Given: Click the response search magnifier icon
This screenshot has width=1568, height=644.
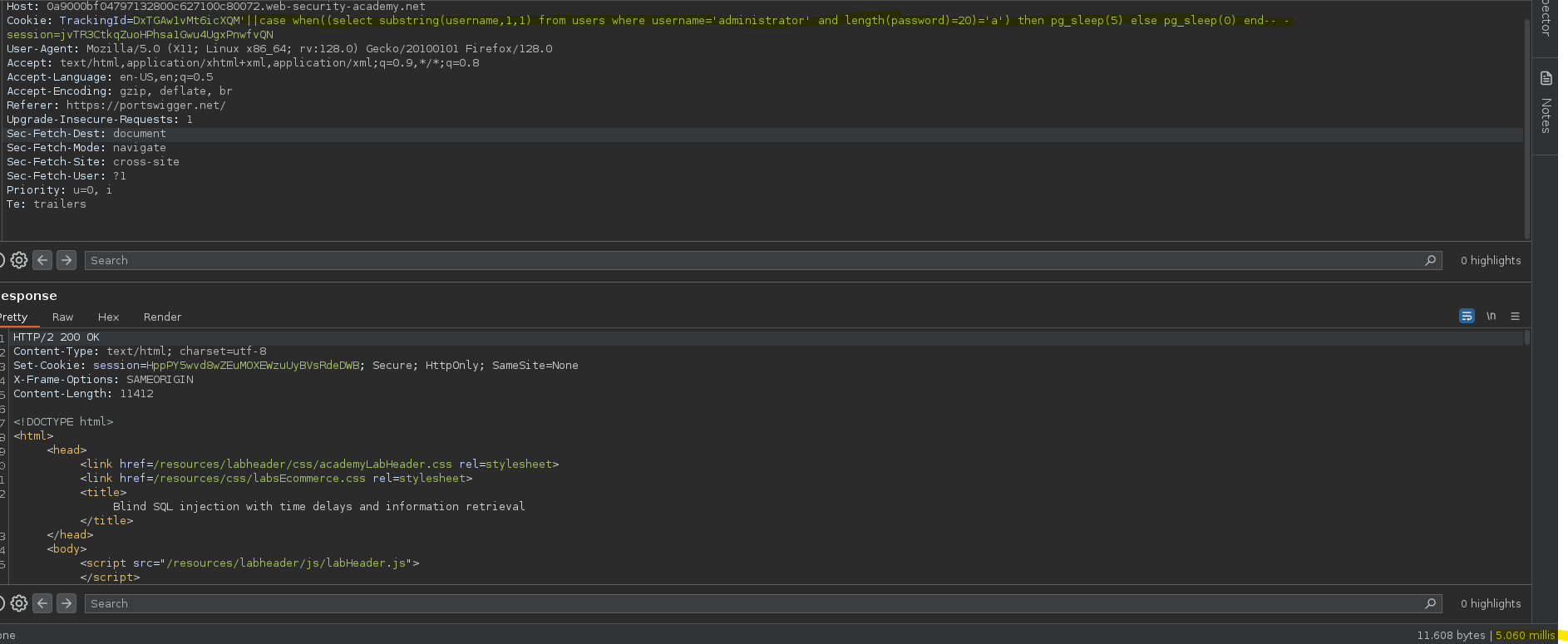Looking at the screenshot, I should tap(1430, 603).
